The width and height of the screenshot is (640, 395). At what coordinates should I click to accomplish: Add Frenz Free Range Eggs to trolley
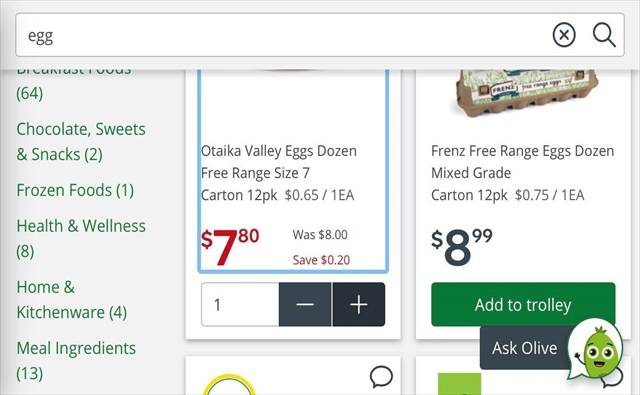pos(523,304)
